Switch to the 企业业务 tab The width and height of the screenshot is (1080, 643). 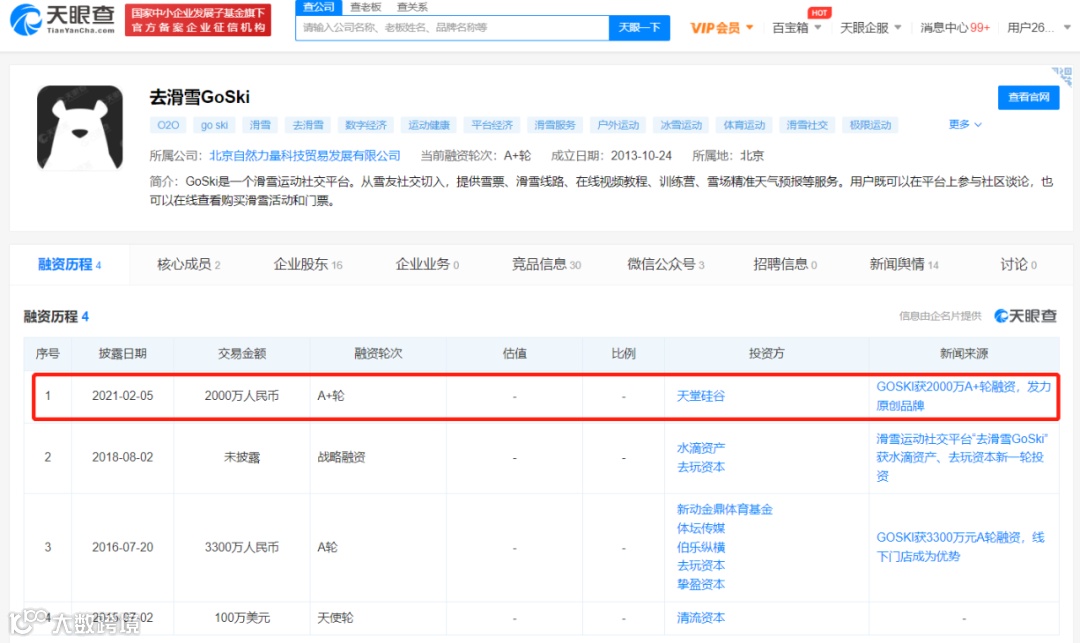[427, 264]
